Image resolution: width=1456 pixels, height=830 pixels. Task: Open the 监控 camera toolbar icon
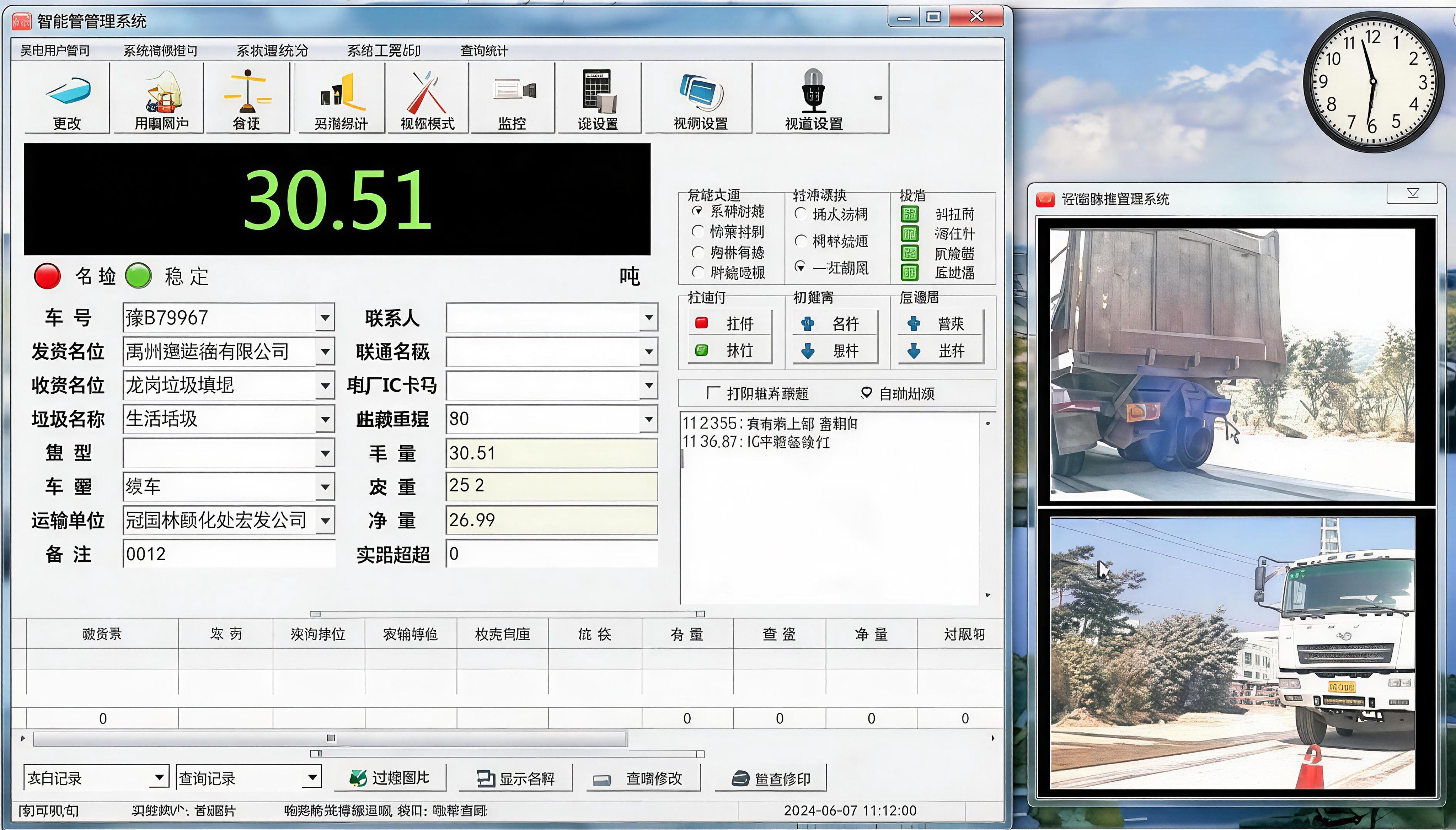[x=512, y=97]
